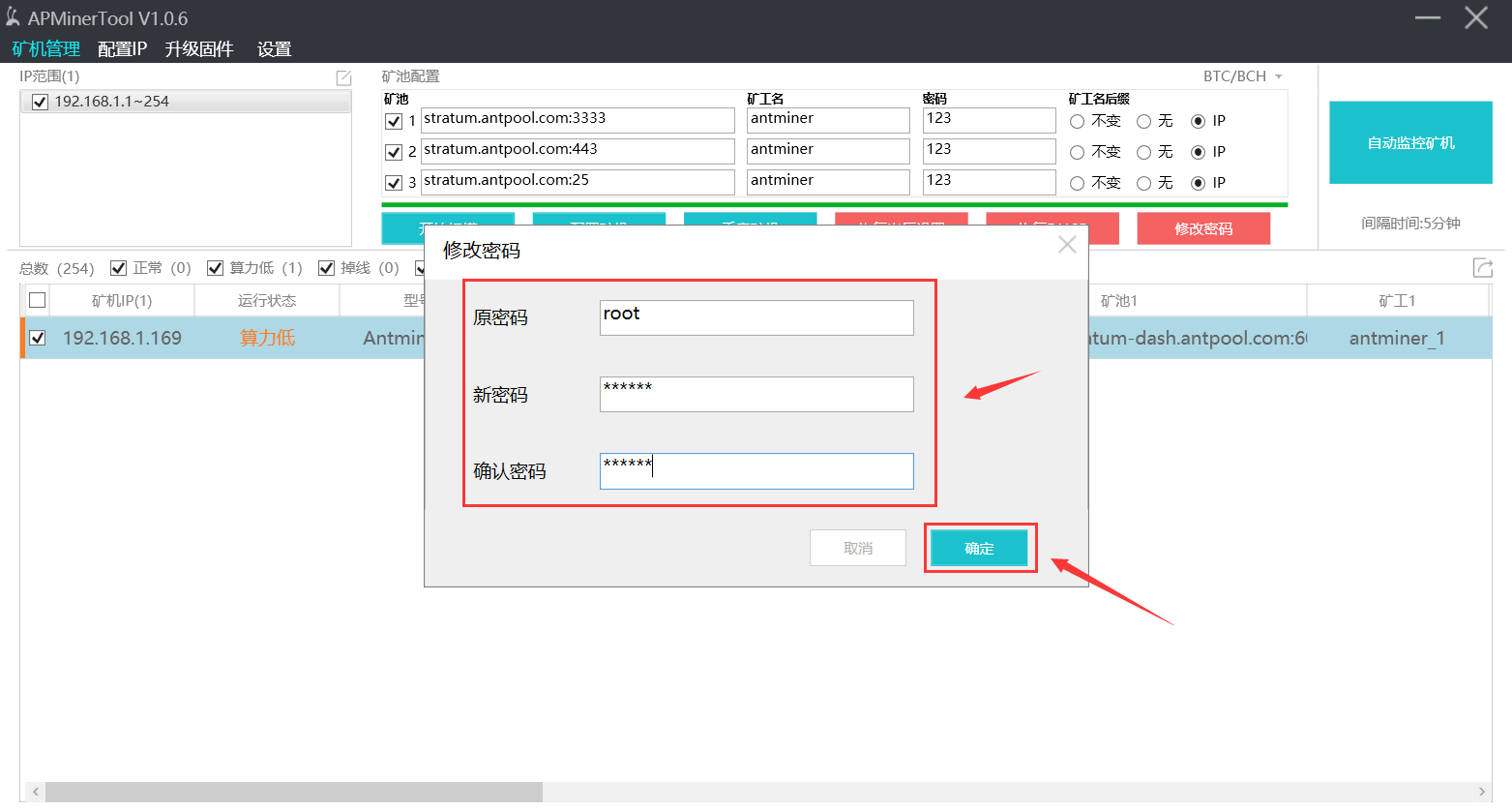Click the original password input field
The height and width of the screenshot is (811, 1512).
[x=756, y=317]
